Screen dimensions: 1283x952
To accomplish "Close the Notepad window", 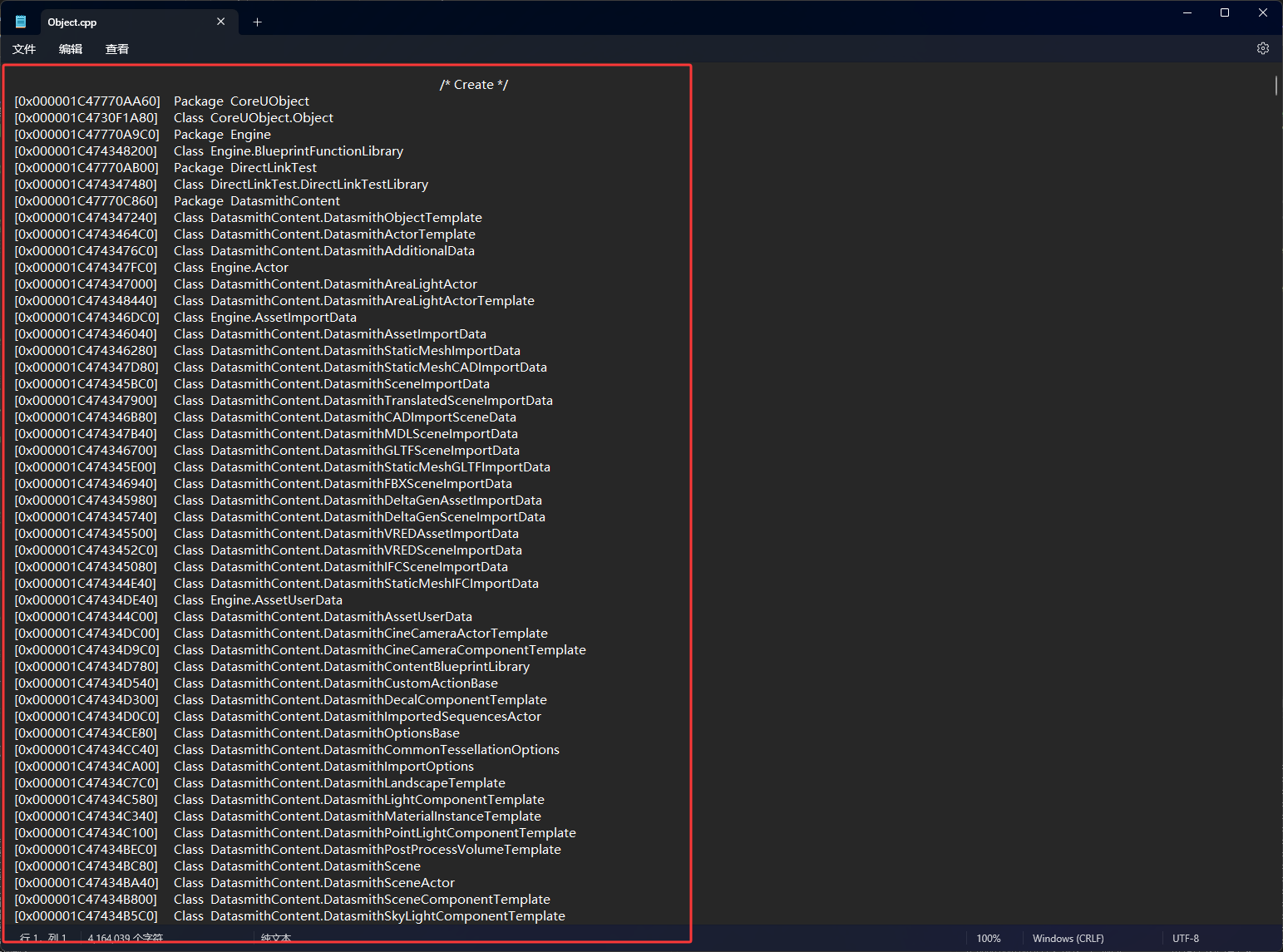I will tap(1263, 12).
